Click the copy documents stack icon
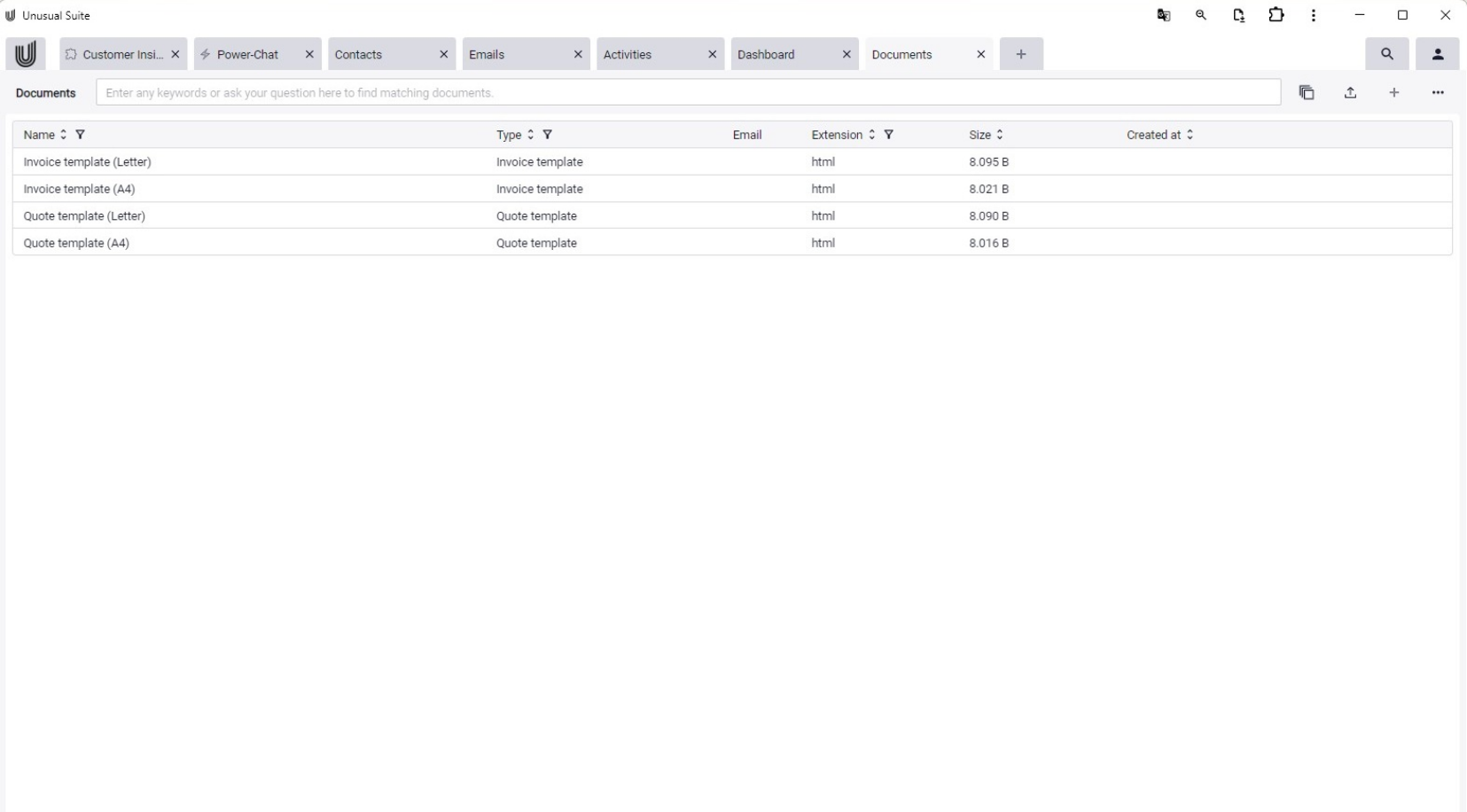 (1307, 93)
